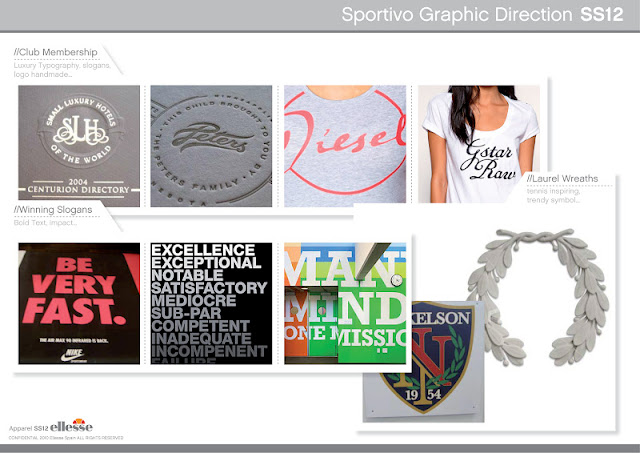
Task: Click the Small Luxury Hotels logo thumbnail
Action: click(79, 146)
